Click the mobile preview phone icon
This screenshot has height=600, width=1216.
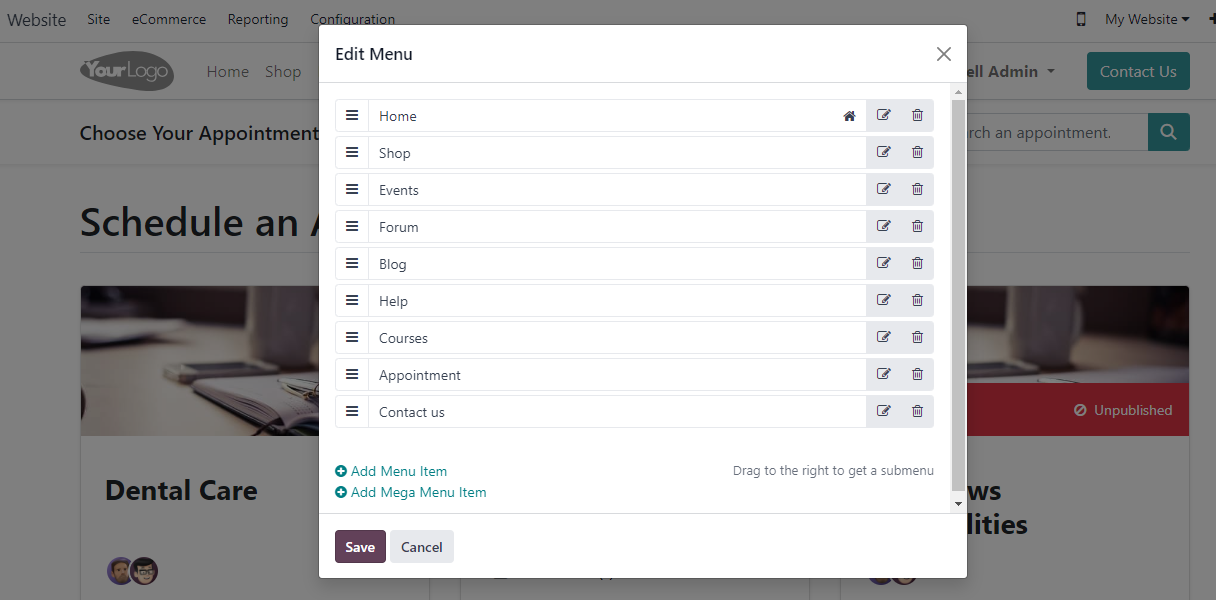pyautogui.click(x=1081, y=19)
